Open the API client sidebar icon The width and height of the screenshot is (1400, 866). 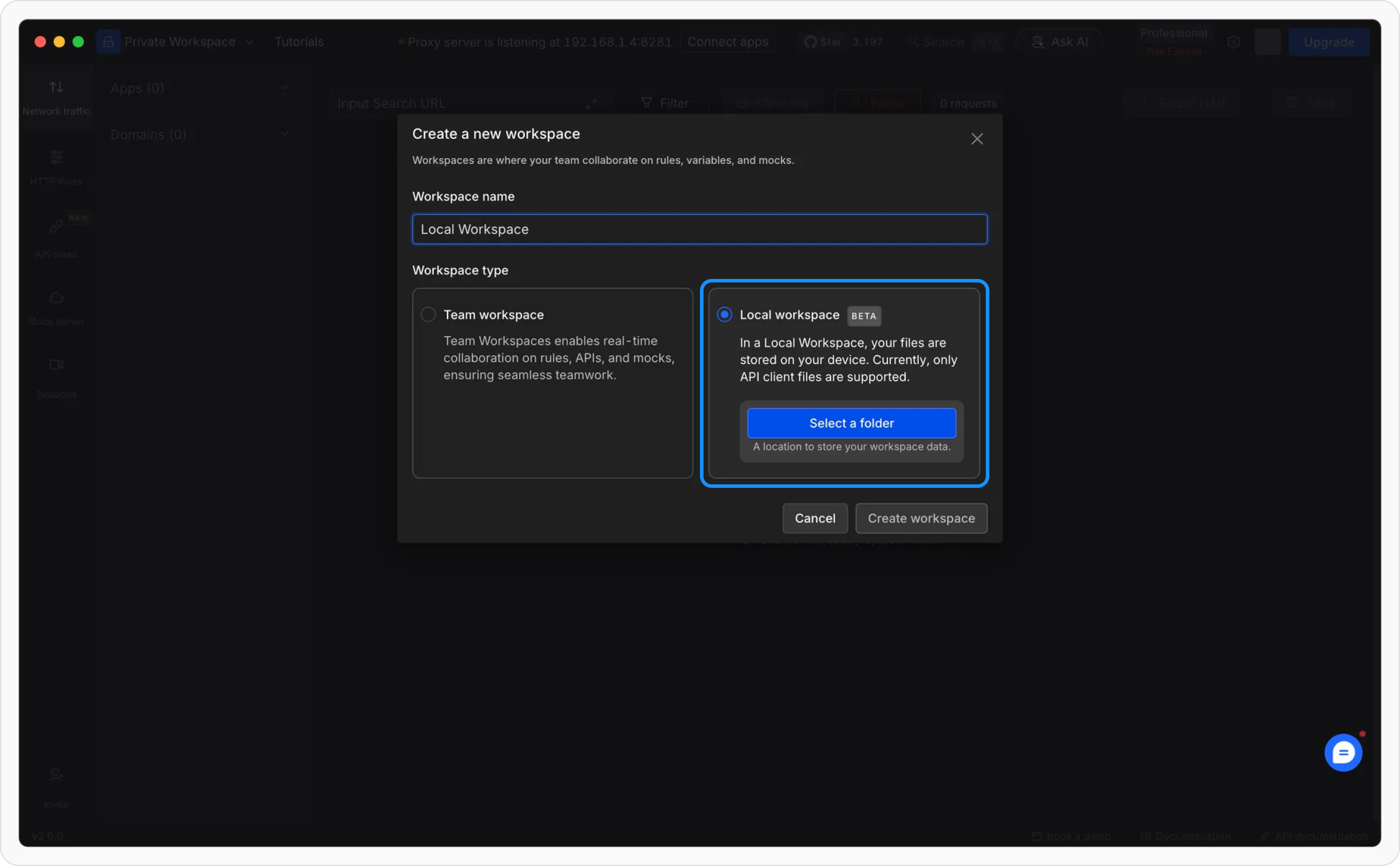(56, 226)
